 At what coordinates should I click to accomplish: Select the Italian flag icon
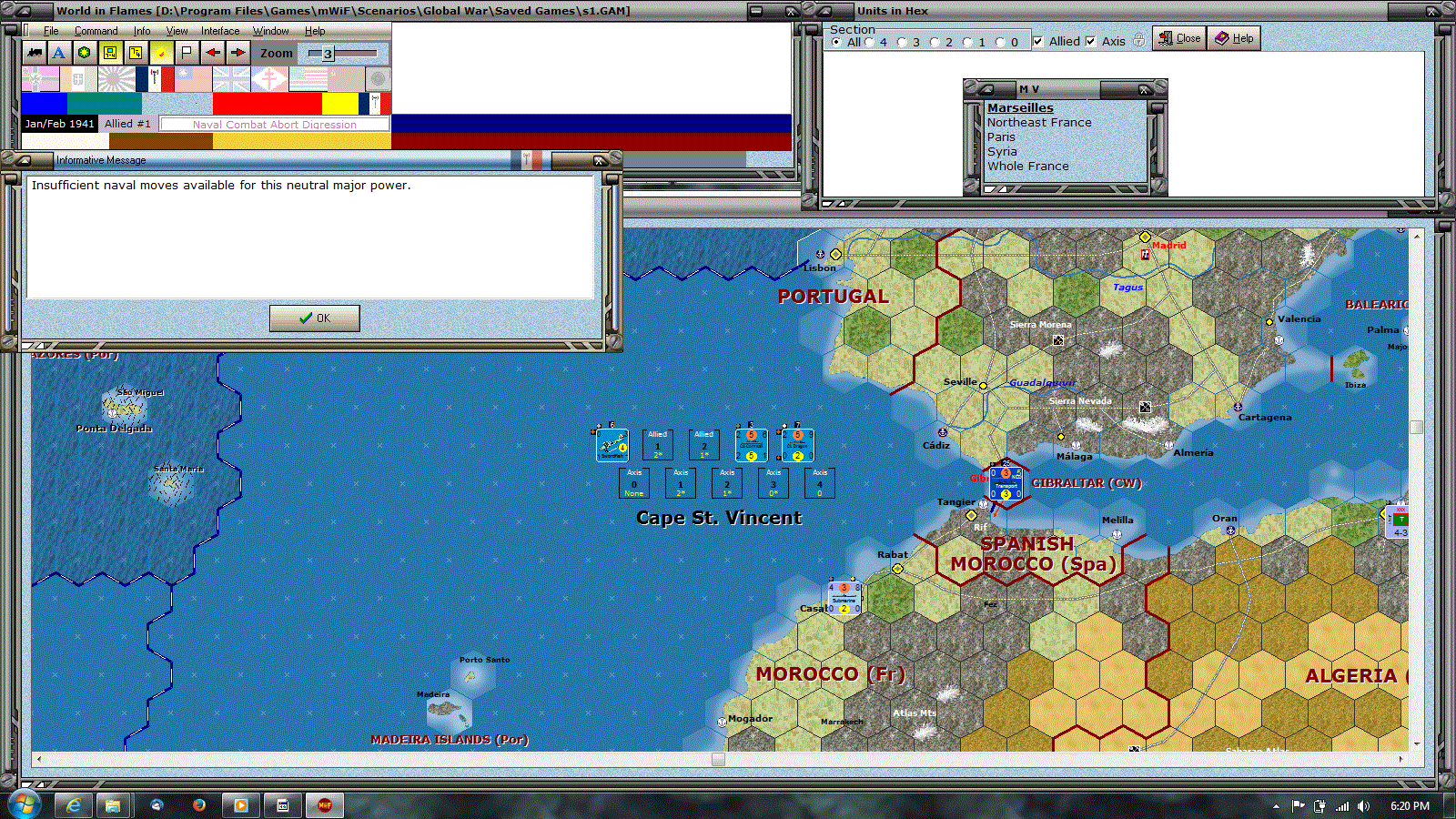[78, 79]
